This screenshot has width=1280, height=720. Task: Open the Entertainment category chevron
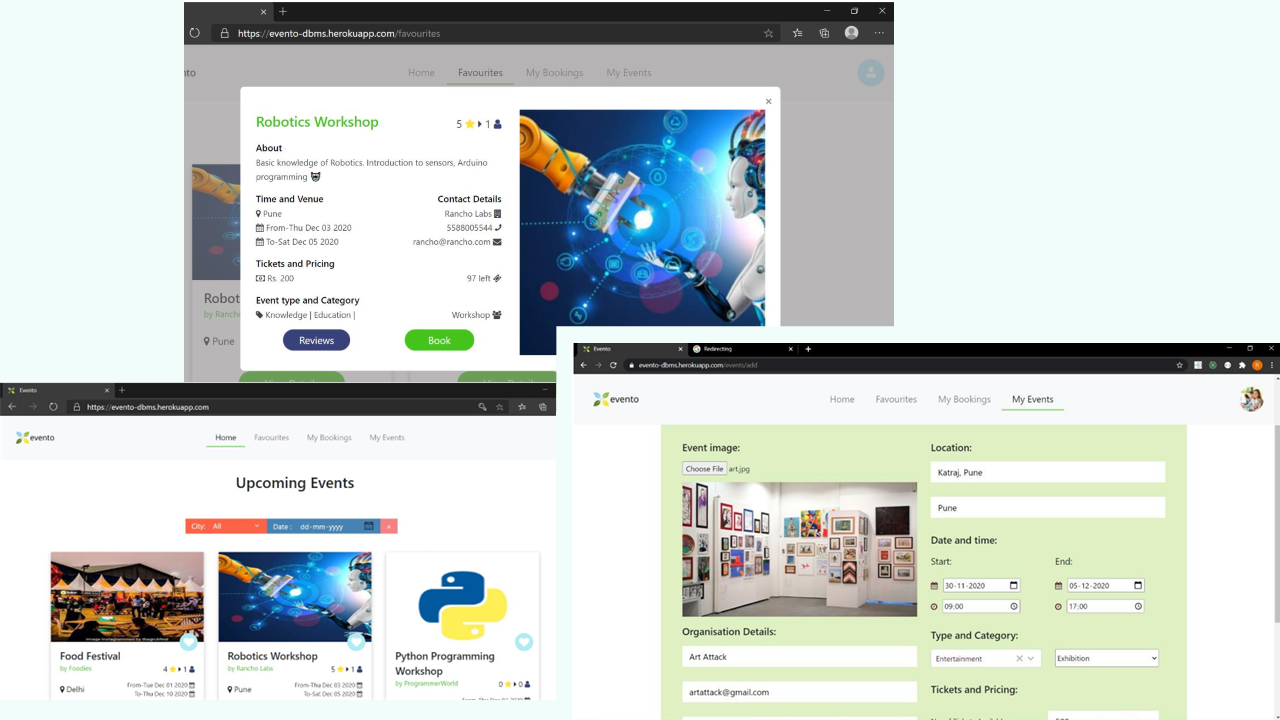(1031, 658)
